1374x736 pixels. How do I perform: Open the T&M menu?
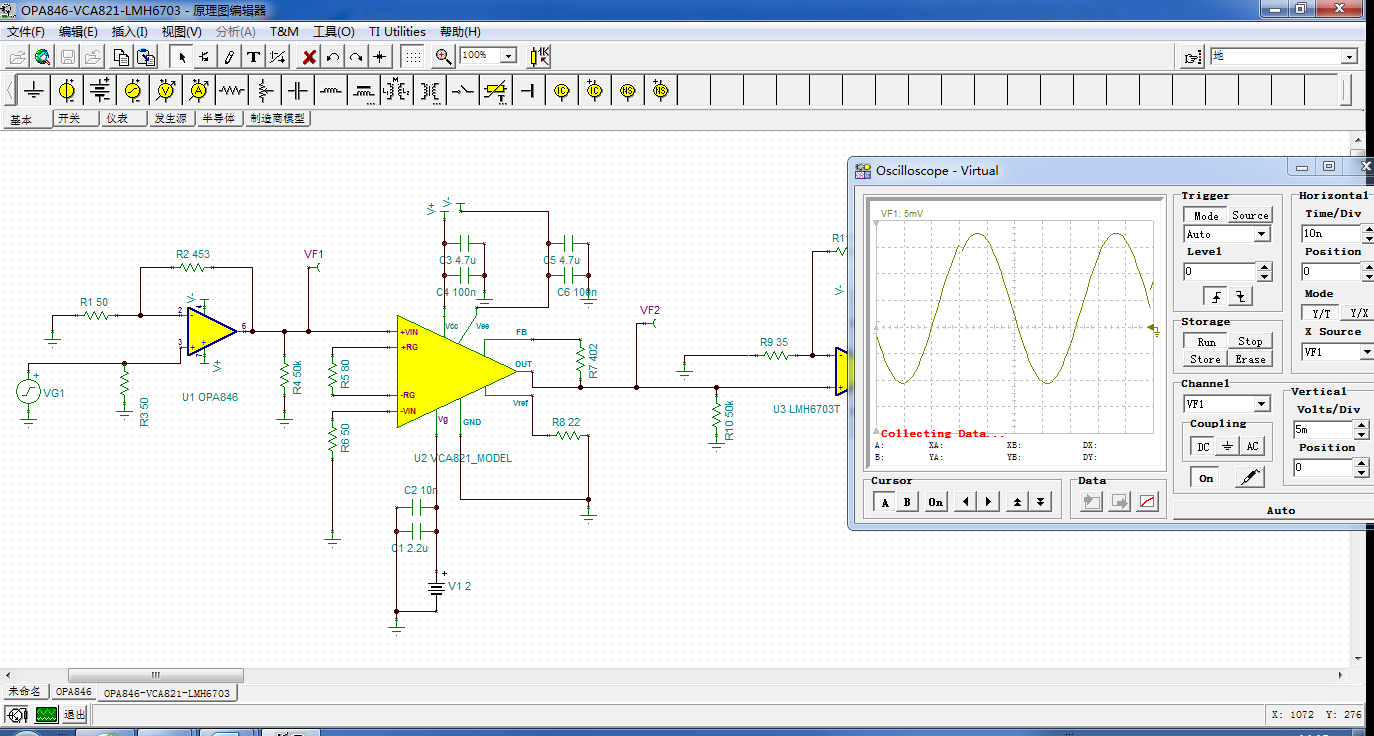[284, 32]
